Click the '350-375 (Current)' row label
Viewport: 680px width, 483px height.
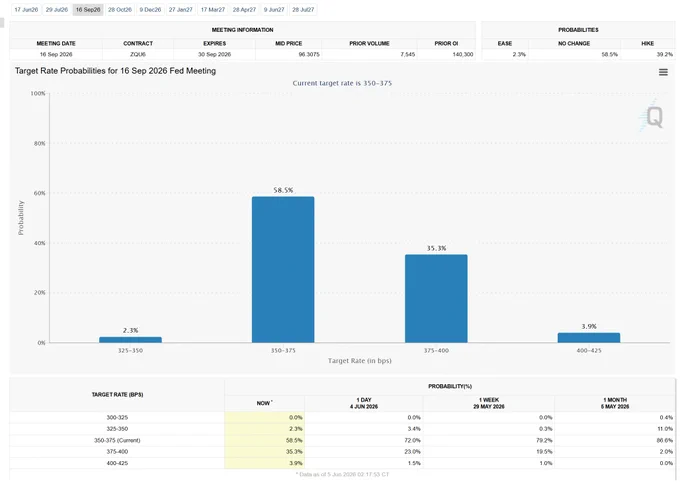[x=117, y=441]
